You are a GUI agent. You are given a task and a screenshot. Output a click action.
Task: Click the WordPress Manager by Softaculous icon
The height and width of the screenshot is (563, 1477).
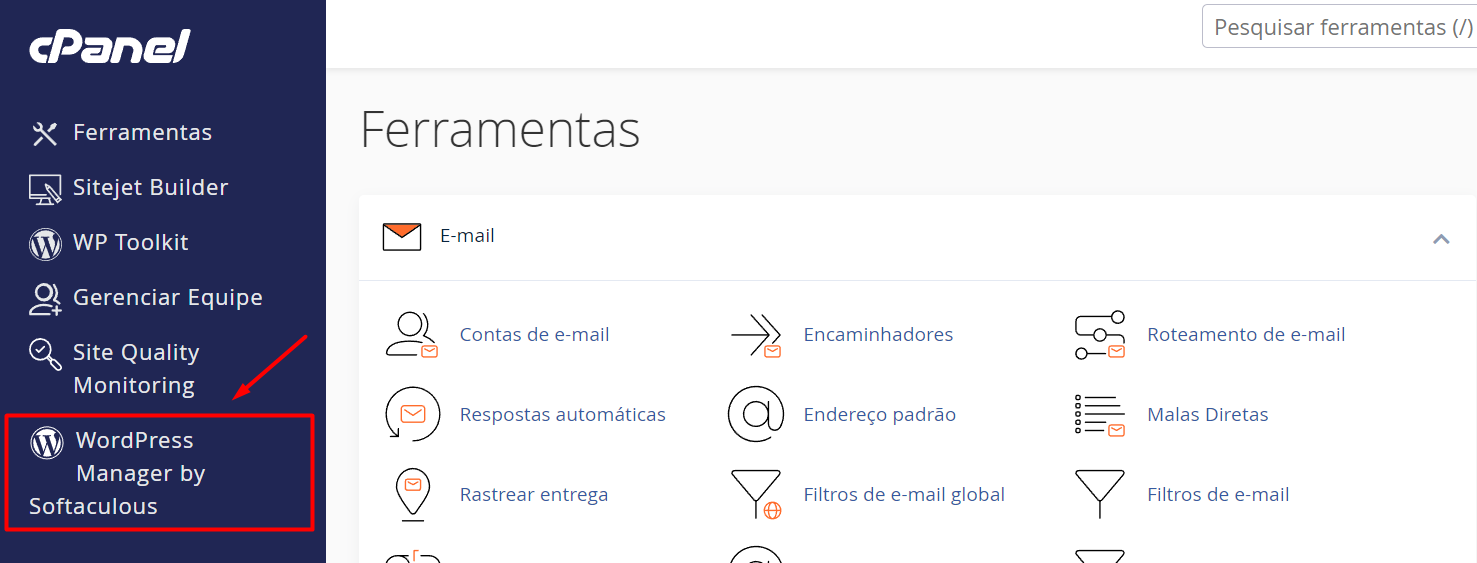click(47, 441)
